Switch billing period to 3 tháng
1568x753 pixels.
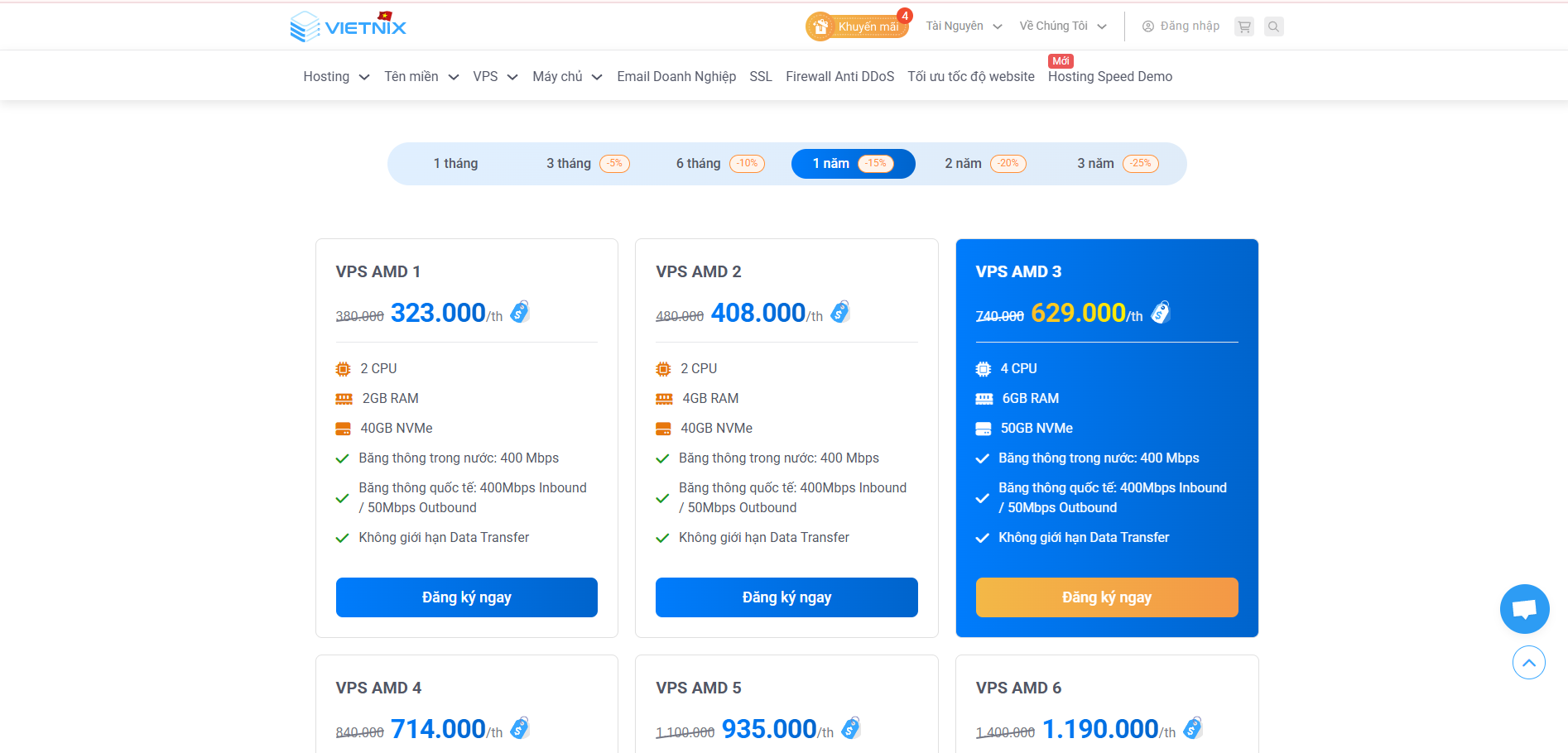point(587,164)
